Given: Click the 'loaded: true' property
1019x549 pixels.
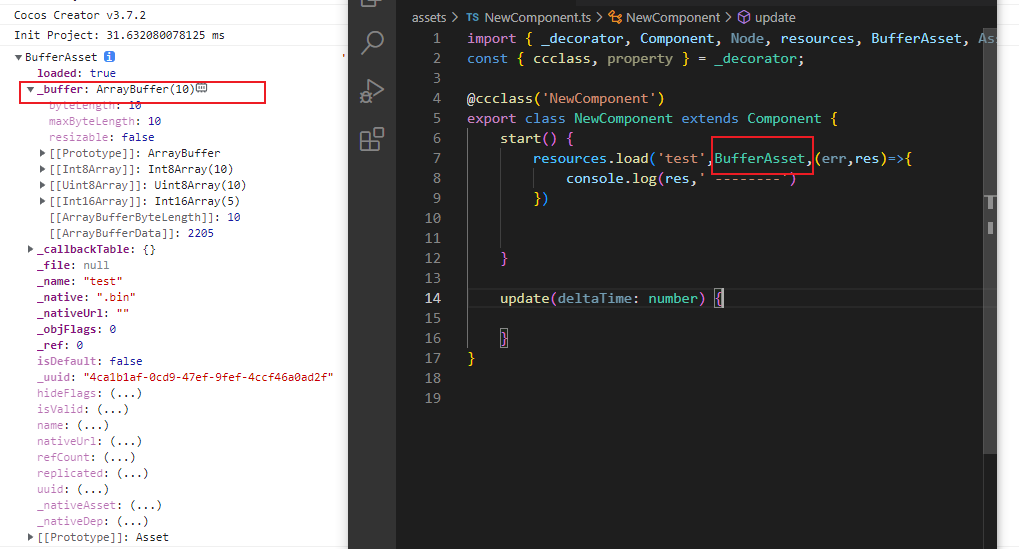Looking at the screenshot, I should point(77,73).
